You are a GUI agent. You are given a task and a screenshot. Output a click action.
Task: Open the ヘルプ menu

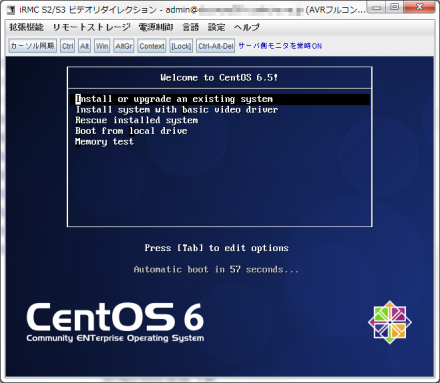pyautogui.click(x=247, y=27)
